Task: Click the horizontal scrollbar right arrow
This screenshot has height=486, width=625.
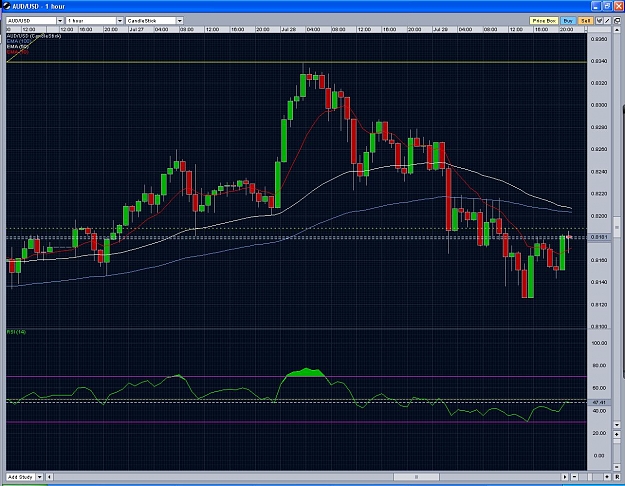Action: (x=565, y=477)
